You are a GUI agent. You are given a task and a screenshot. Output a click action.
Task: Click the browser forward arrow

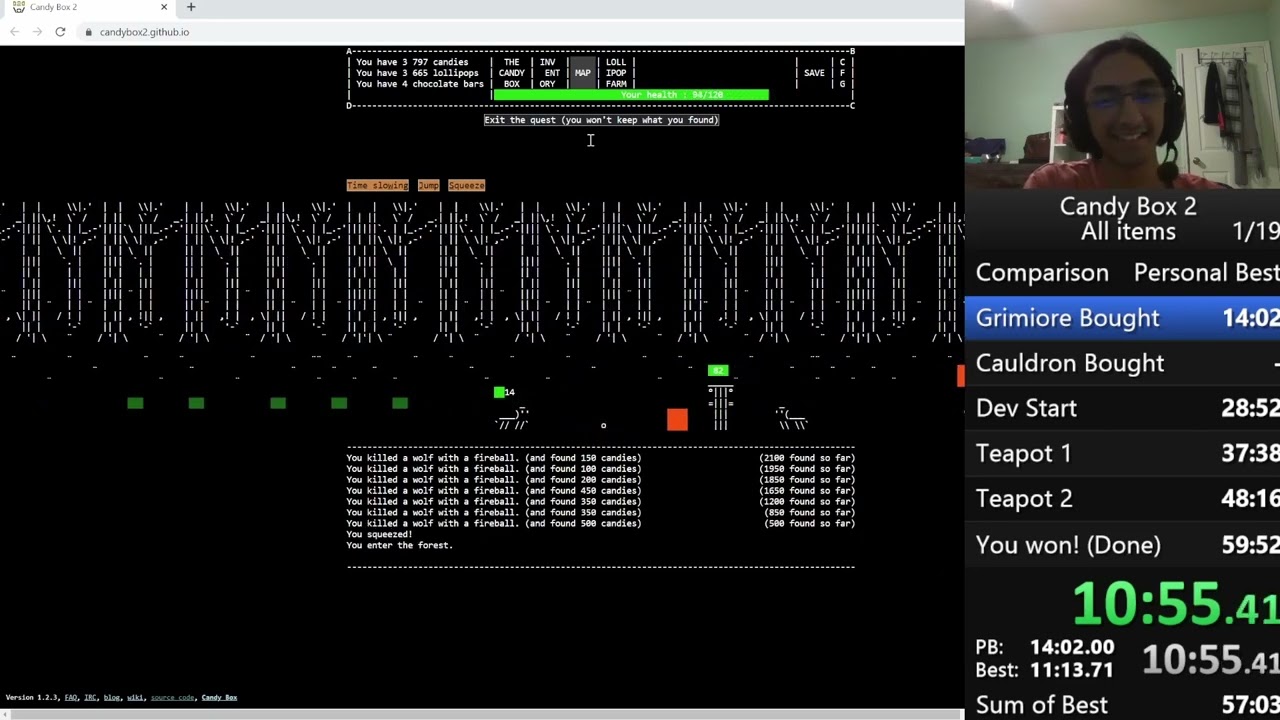37,32
